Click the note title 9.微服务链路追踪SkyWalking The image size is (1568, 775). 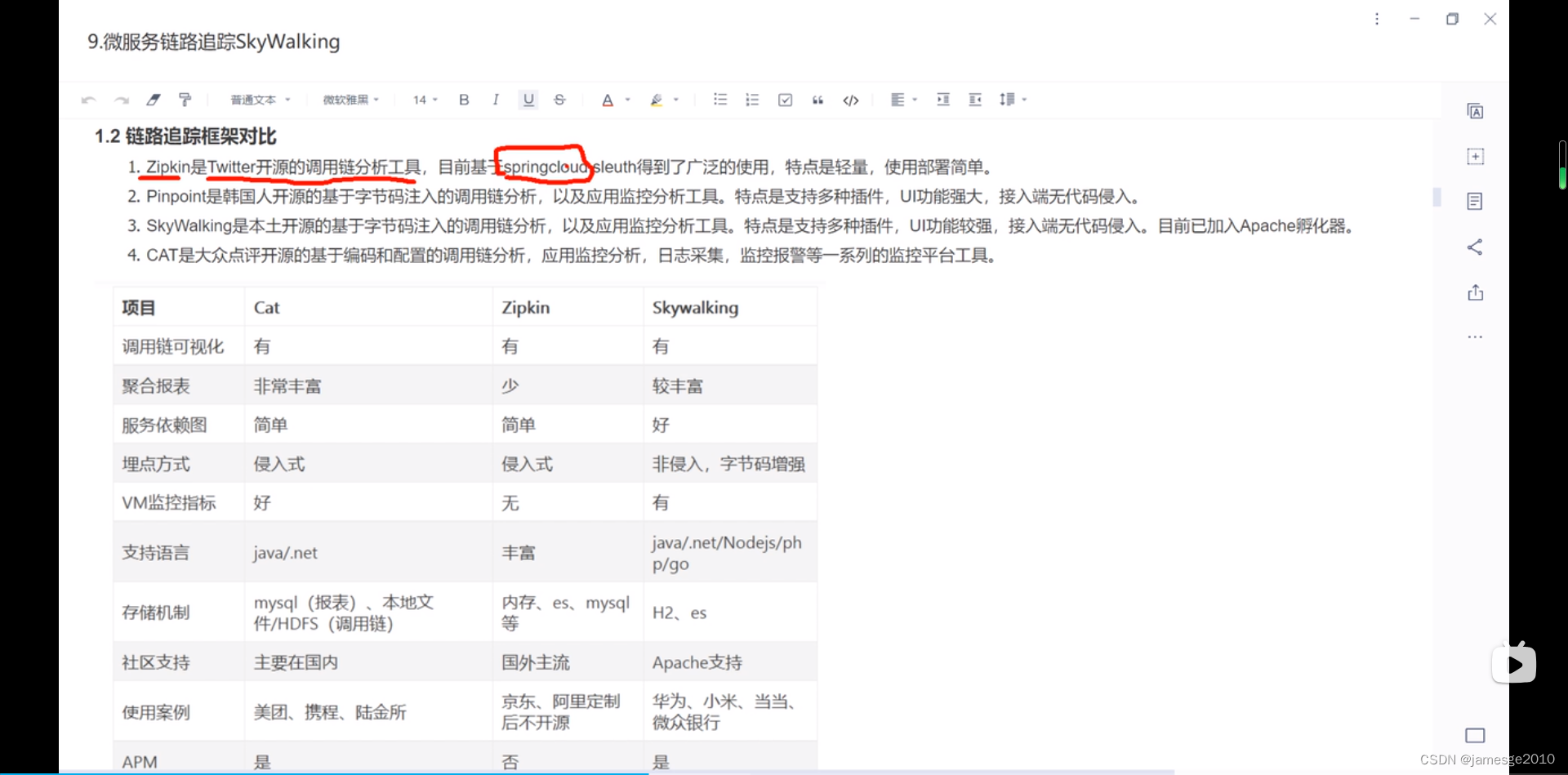pos(214,42)
